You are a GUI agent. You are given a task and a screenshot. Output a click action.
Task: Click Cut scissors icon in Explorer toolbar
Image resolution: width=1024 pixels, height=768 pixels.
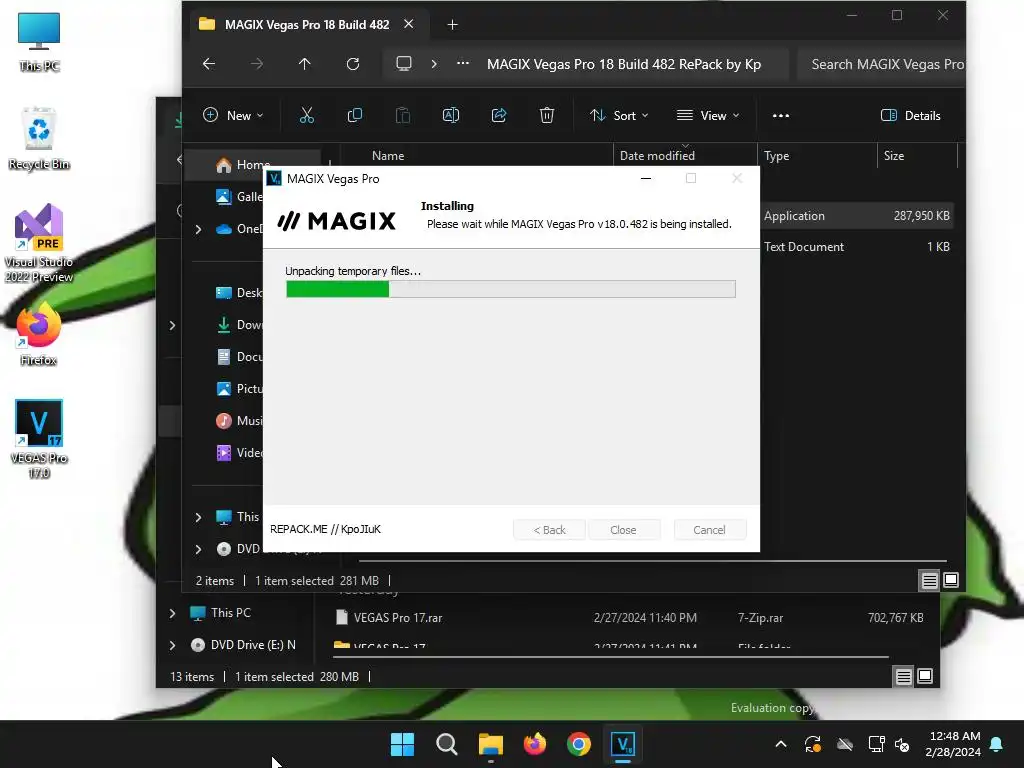pyautogui.click(x=306, y=116)
